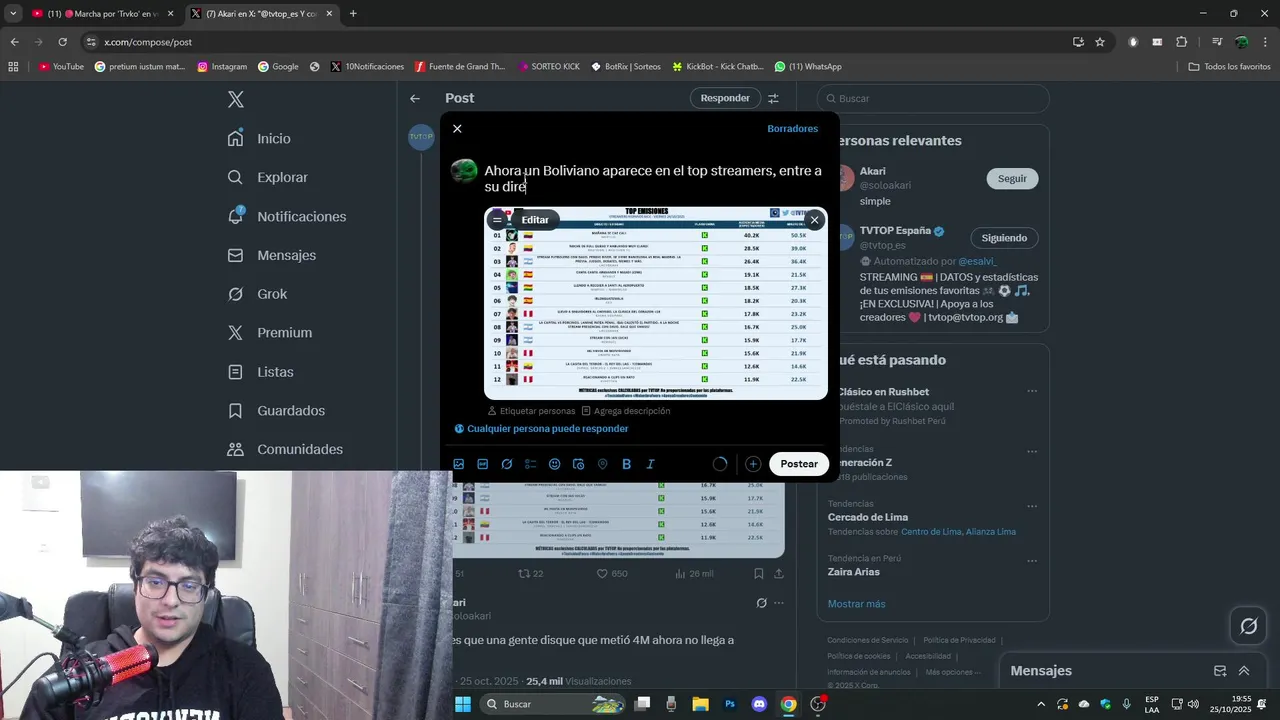This screenshot has width=1280, height=720.
Task: Show hidden system tray icons
Action: pyautogui.click(x=1040, y=704)
